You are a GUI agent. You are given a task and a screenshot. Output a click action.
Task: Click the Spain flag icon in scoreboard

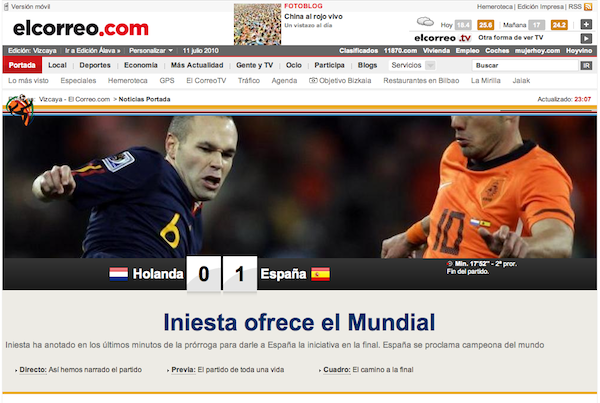[320, 274]
